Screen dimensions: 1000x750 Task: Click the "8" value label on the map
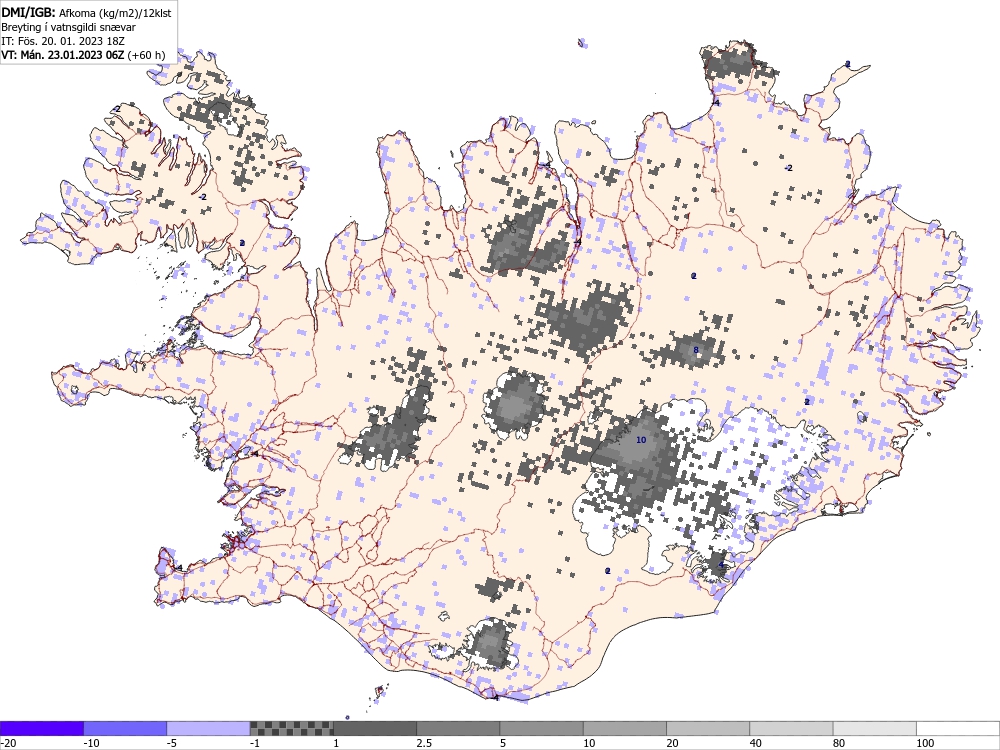696,349
